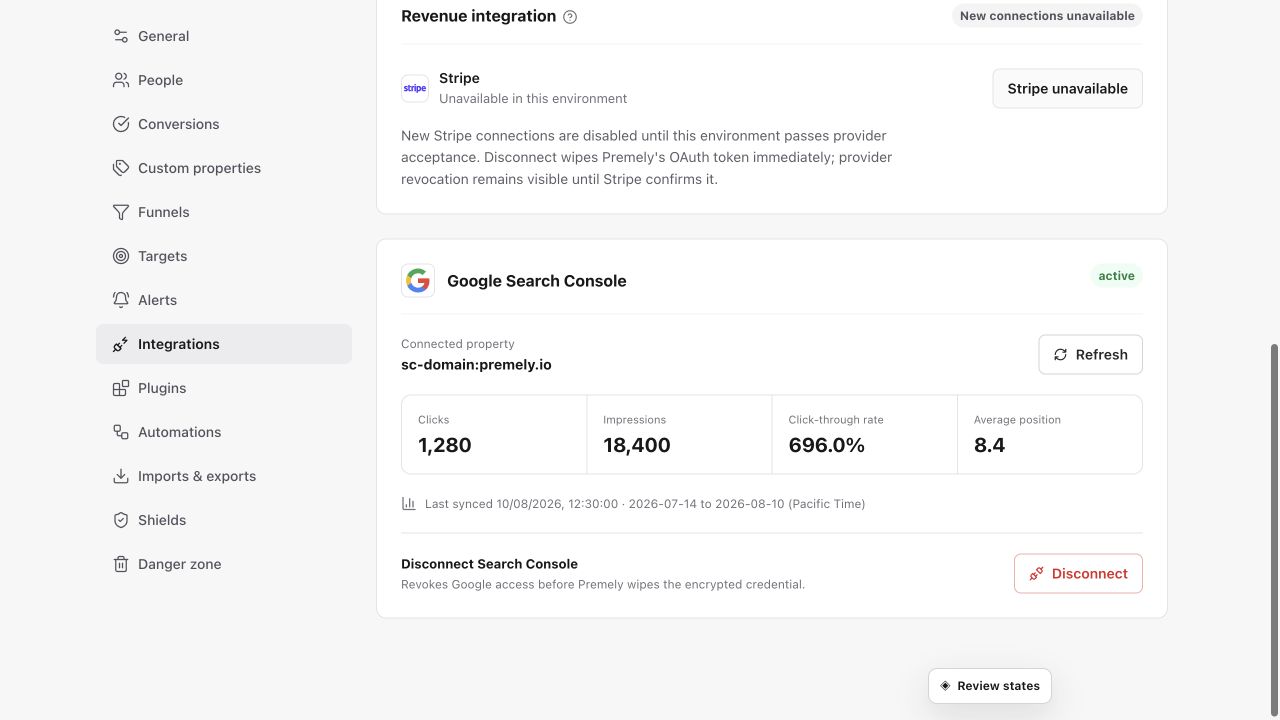Click the Revenue integration help icon
This screenshot has height=720, width=1280.
(x=570, y=17)
